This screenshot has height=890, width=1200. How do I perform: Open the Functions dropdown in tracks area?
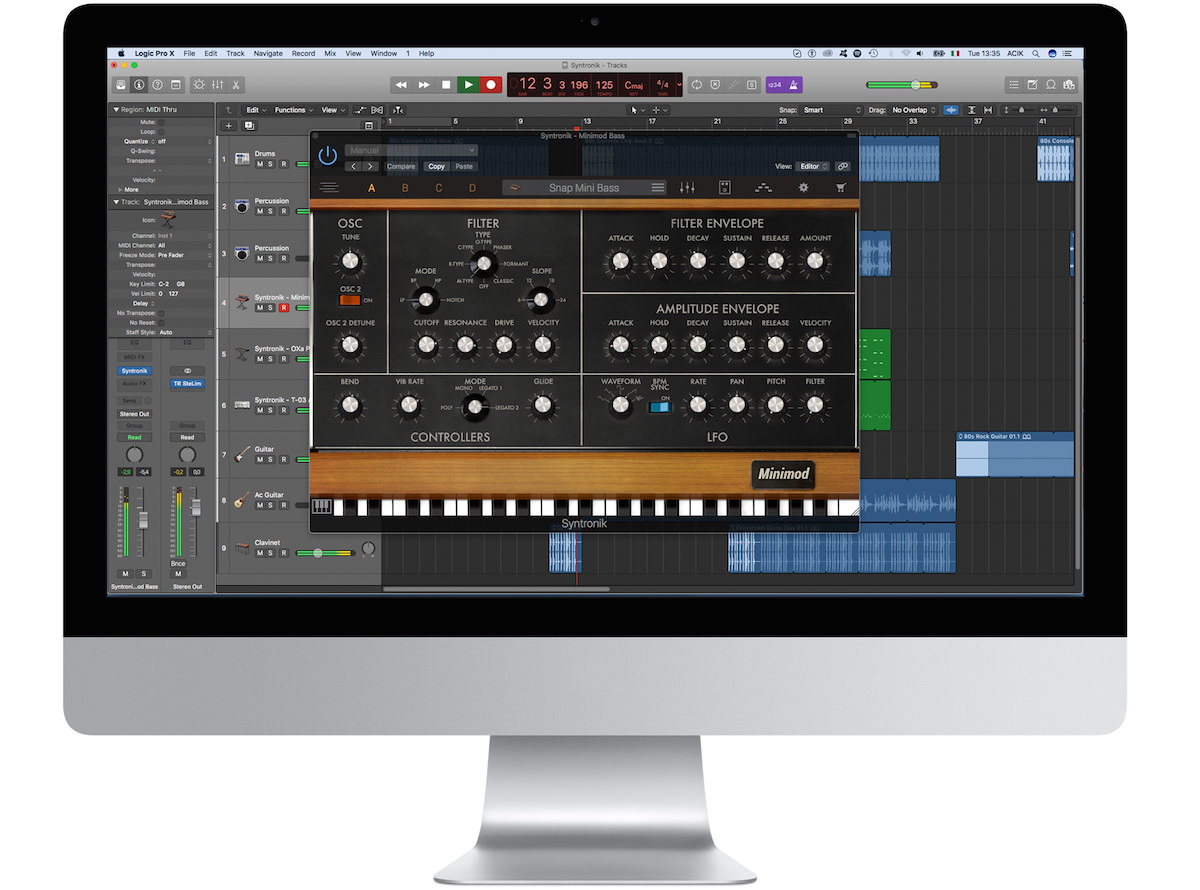pyautogui.click(x=293, y=110)
